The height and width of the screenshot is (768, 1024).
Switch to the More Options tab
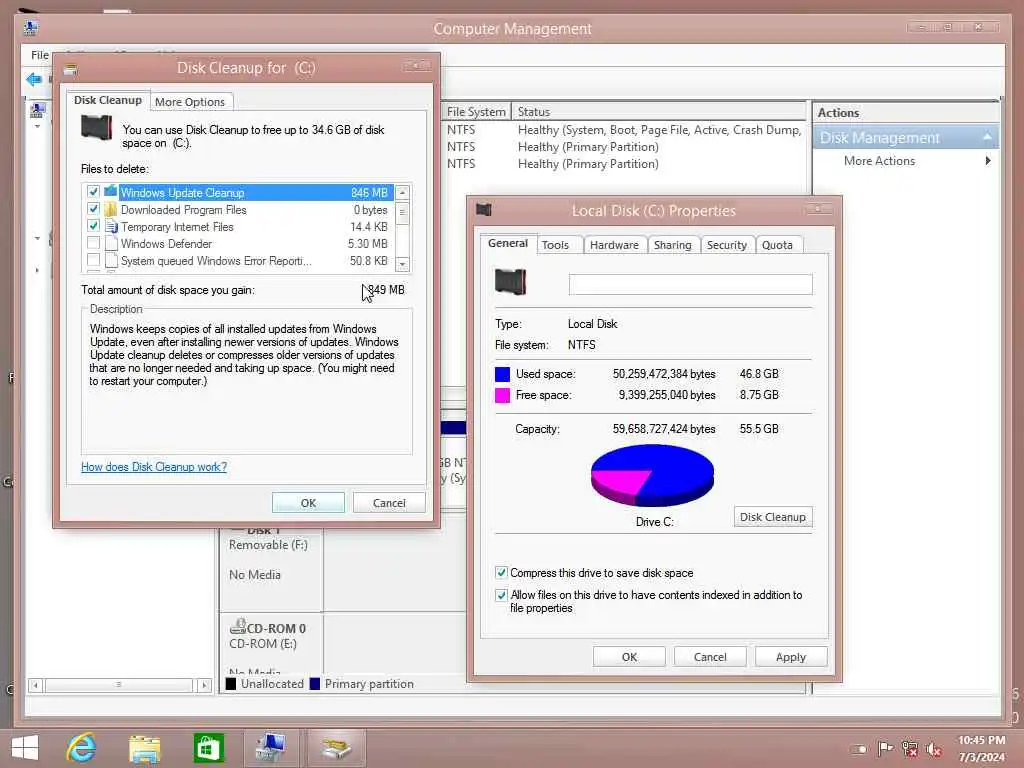190,102
